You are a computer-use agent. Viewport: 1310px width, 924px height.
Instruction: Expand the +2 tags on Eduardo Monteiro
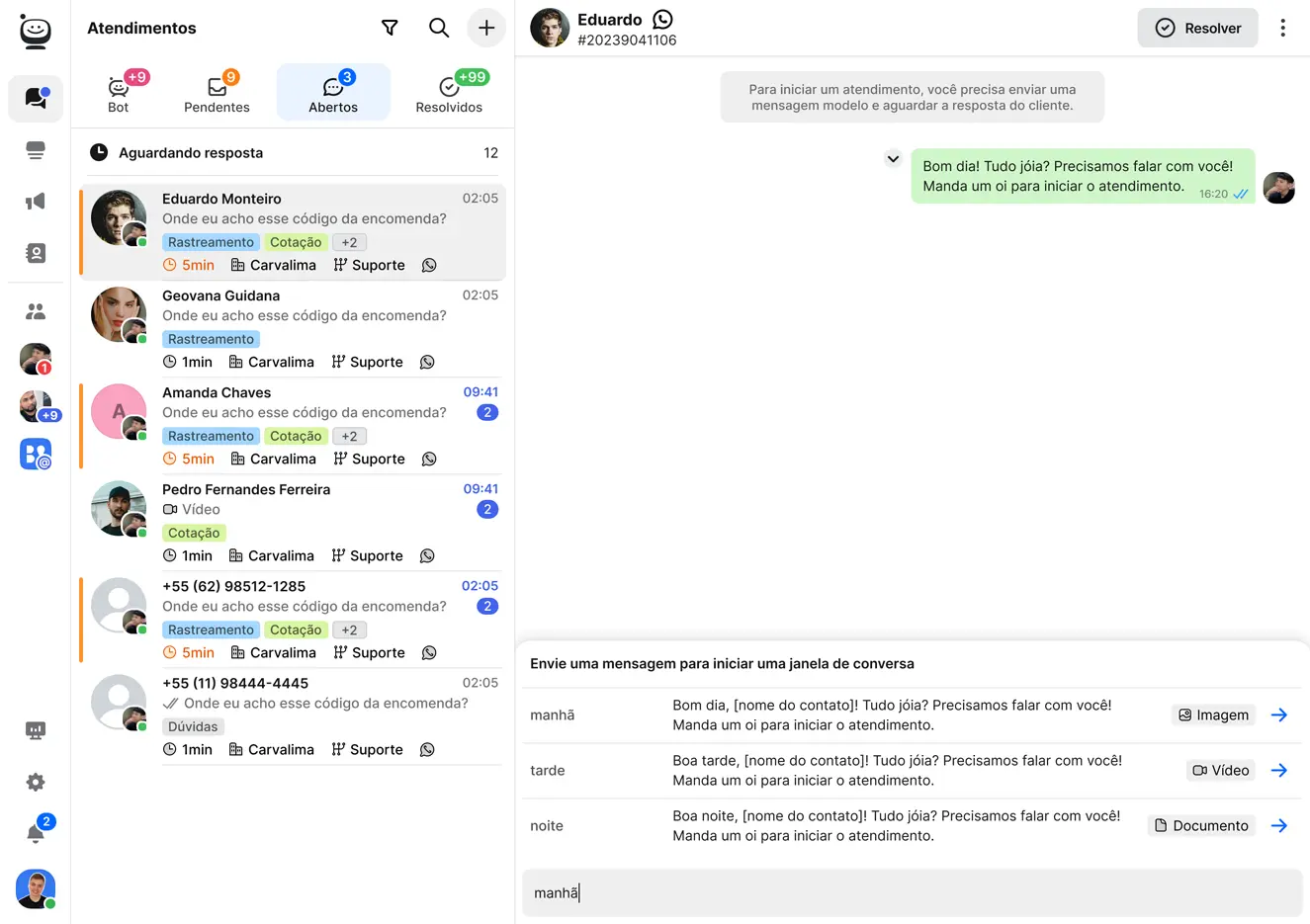pyautogui.click(x=349, y=242)
